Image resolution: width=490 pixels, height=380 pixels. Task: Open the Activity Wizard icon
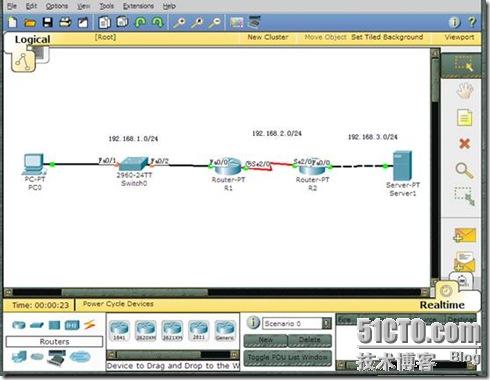(x=83, y=22)
